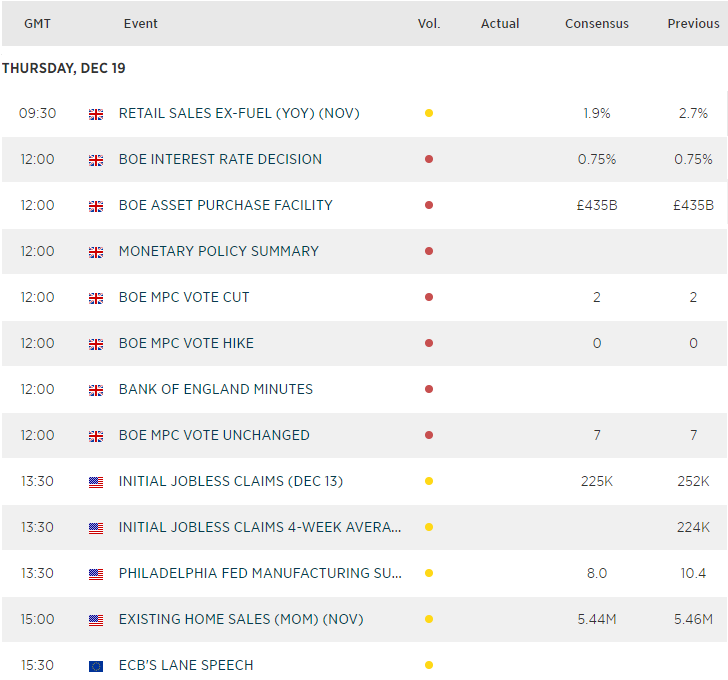The image size is (728, 680).
Task: Click yellow volatility dot for Retail Sales Ex-Fuel
Action: click(429, 113)
